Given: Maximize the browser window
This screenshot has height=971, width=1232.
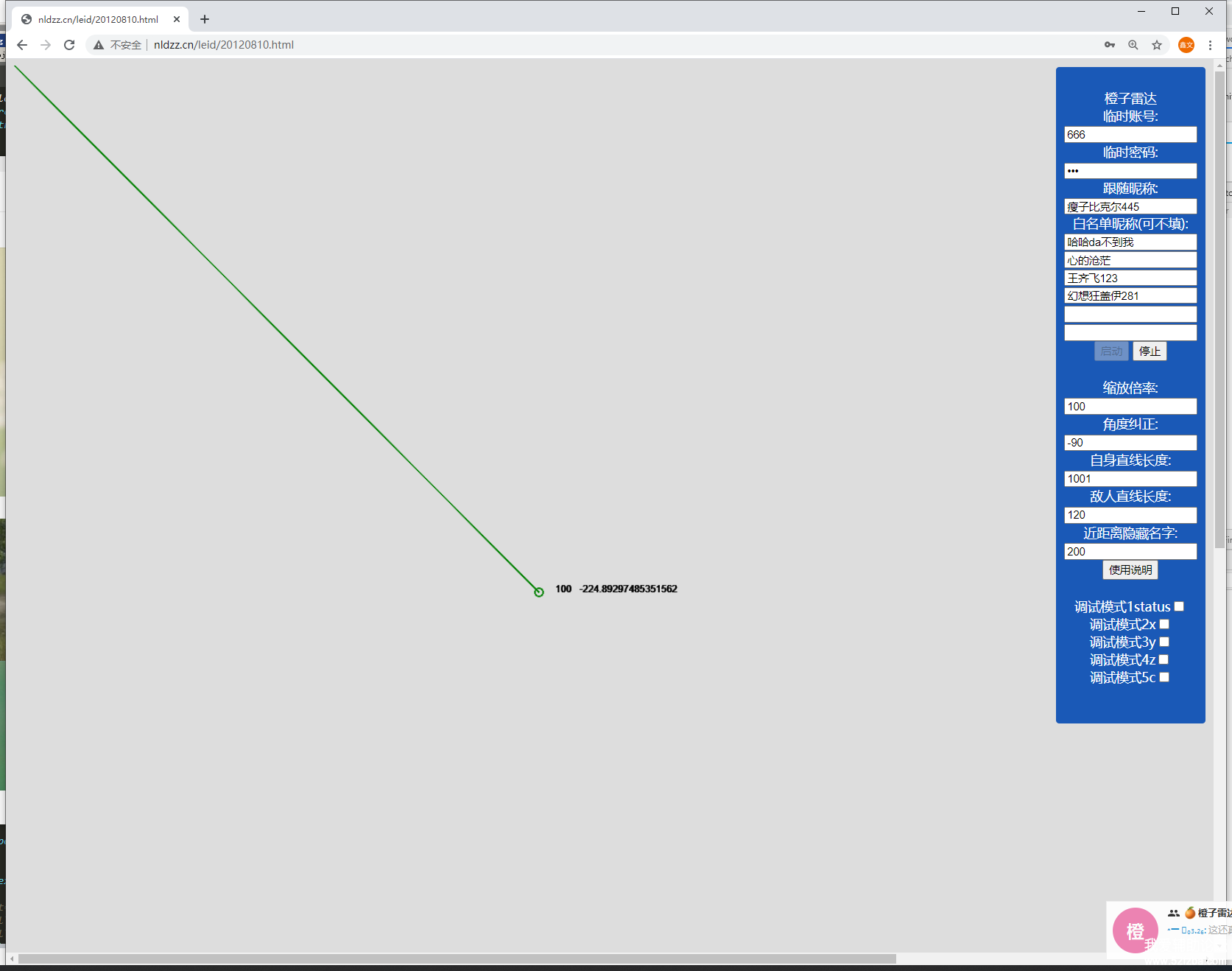Looking at the screenshot, I should pyautogui.click(x=1175, y=11).
